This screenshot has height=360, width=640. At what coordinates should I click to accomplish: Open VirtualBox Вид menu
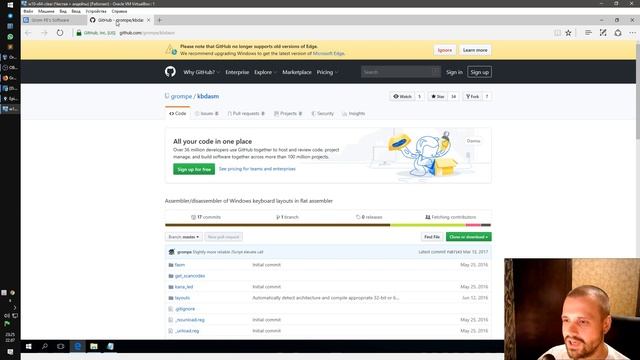(63, 11)
